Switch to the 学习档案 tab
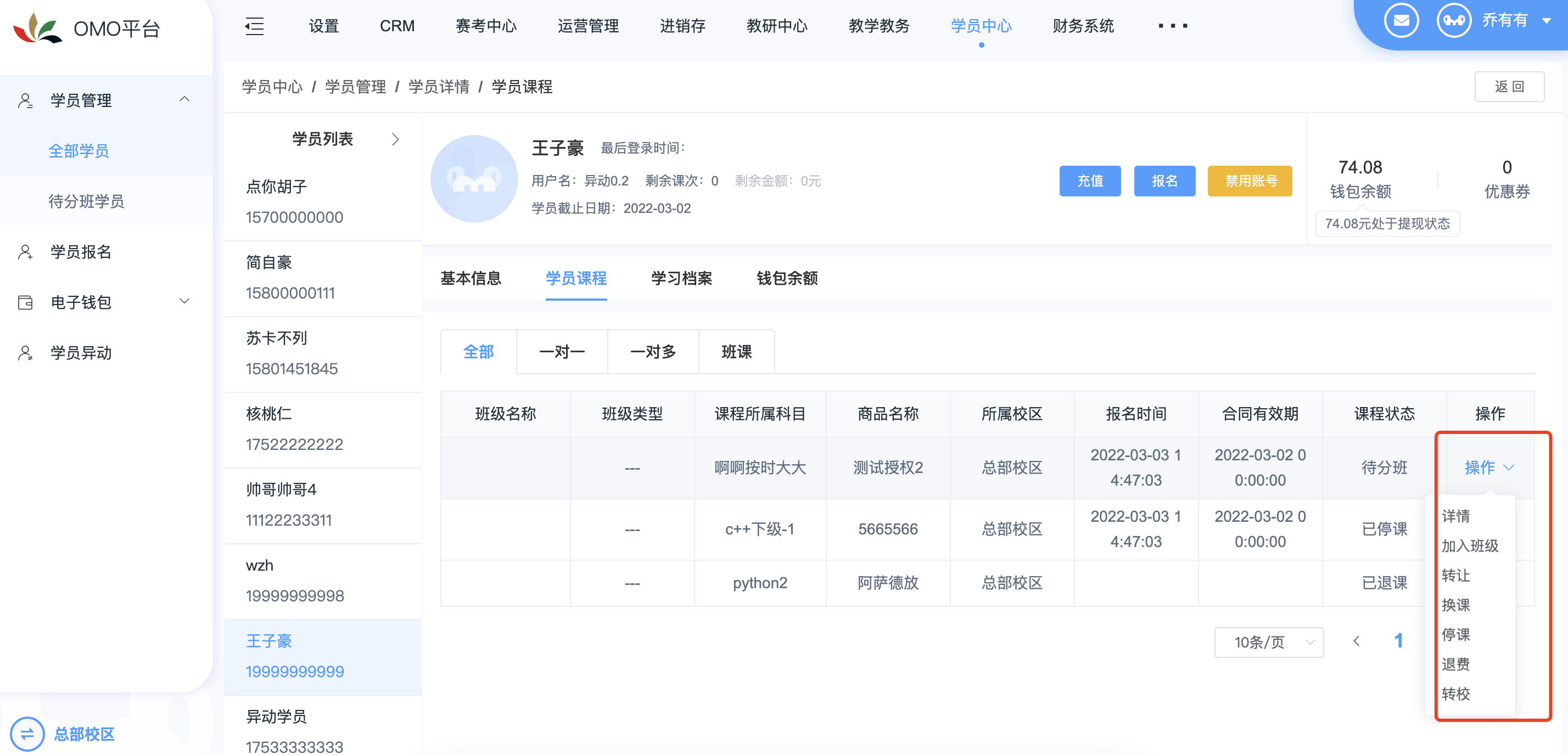This screenshot has width=1568, height=755. [x=682, y=279]
